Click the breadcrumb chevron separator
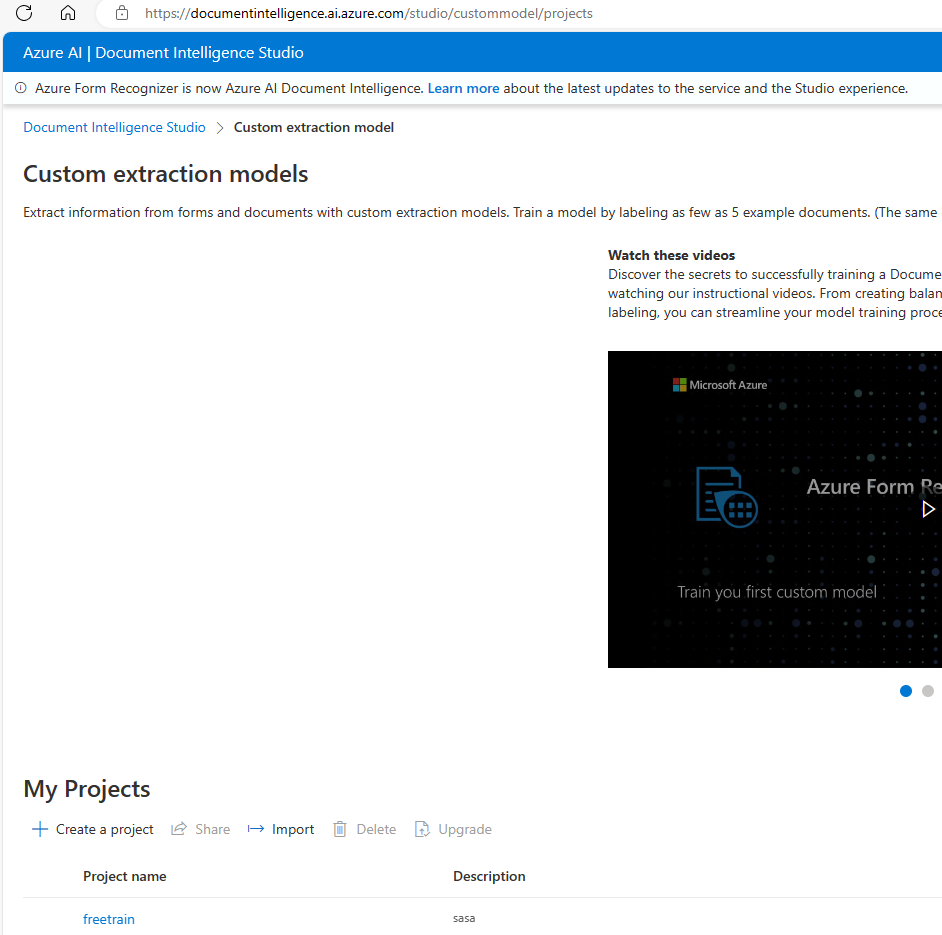Image resolution: width=942 pixels, height=935 pixels. click(220, 128)
